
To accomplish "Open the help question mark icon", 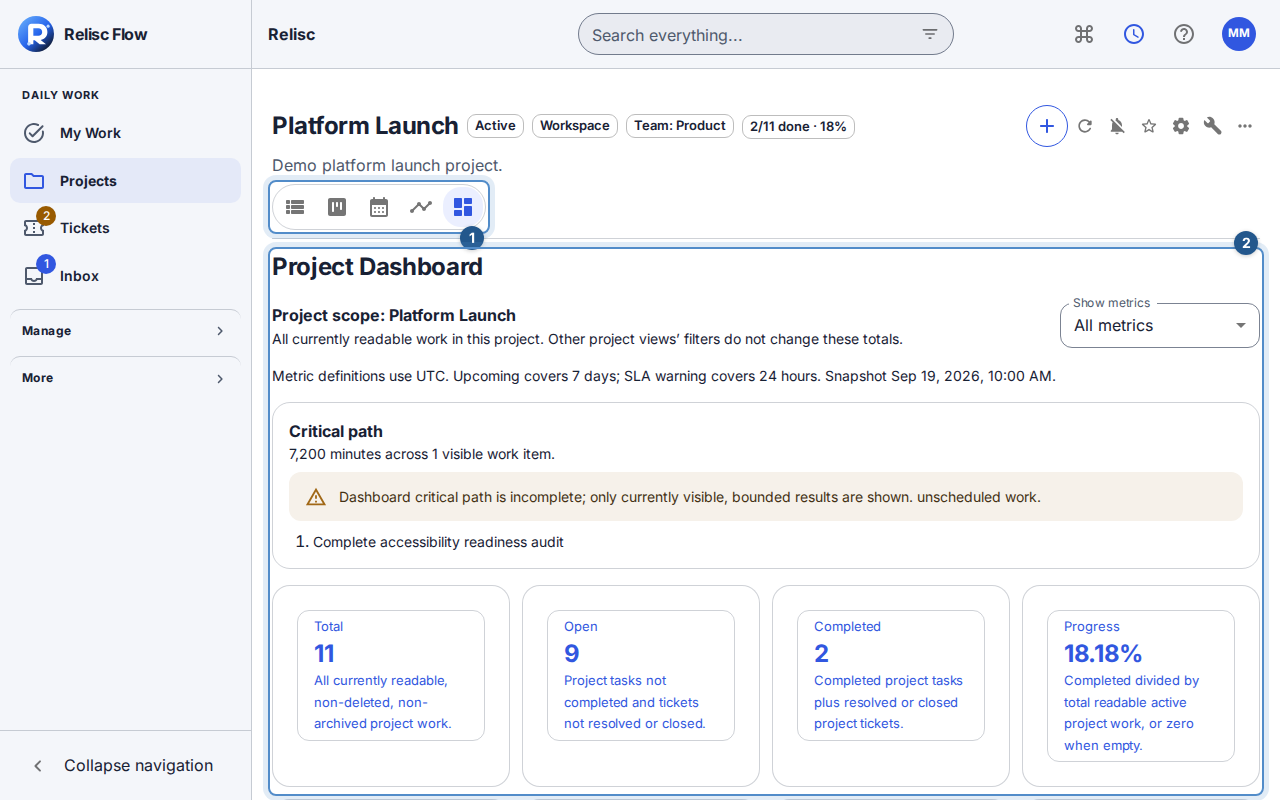I will click(x=1184, y=34).
